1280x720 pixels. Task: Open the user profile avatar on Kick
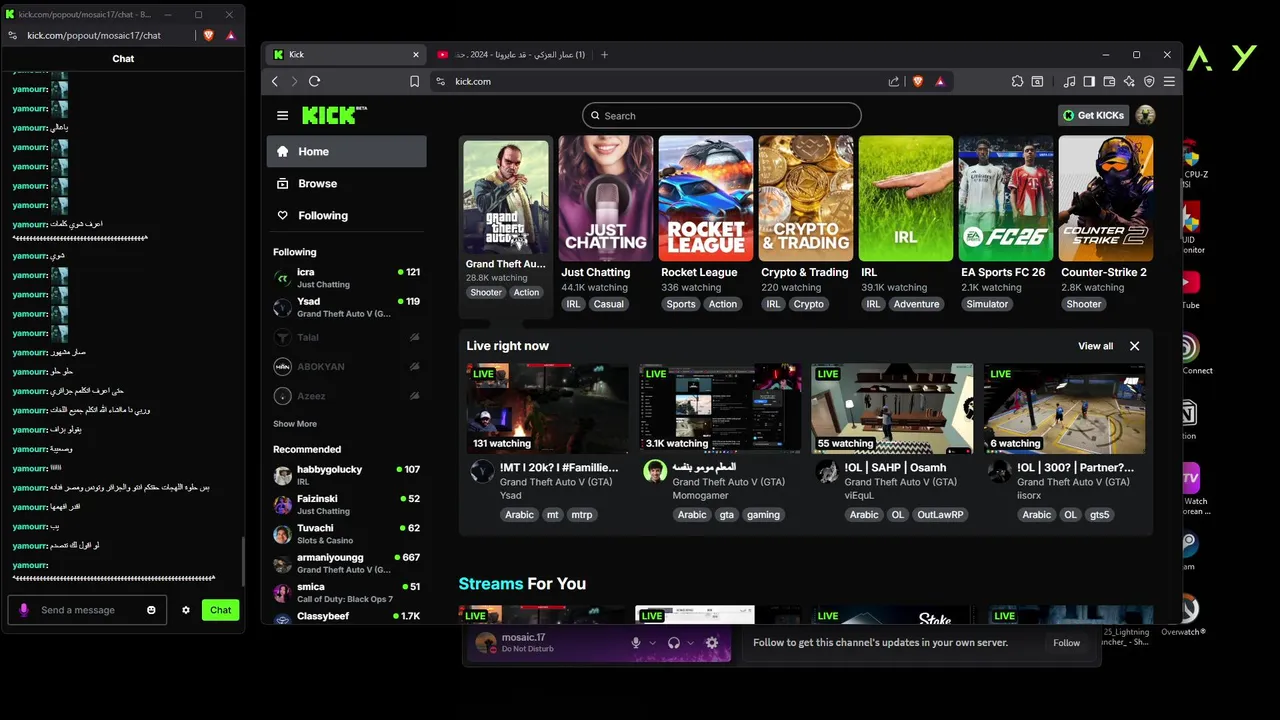coord(1145,115)
